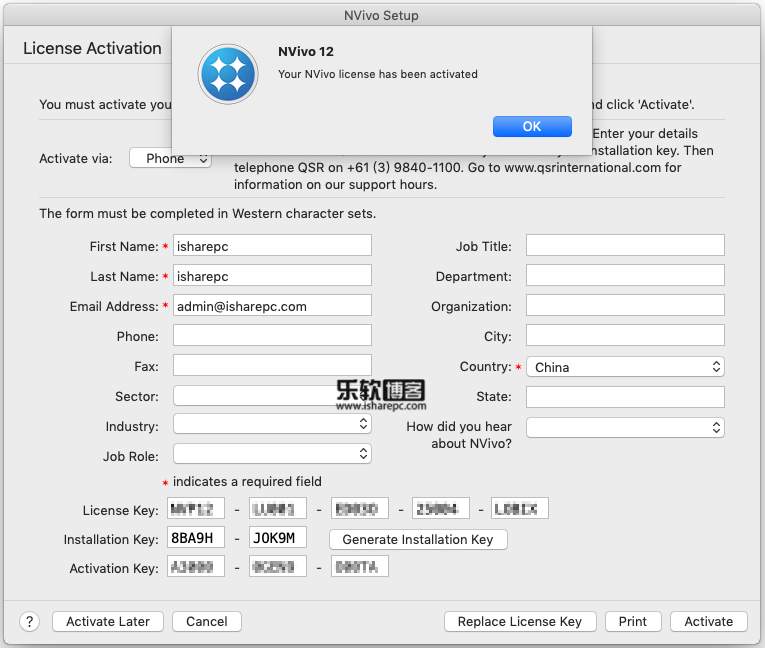Viewport: 765px width, 648px height.
Task: Click the Last Name field
Action: click(272, 276)
